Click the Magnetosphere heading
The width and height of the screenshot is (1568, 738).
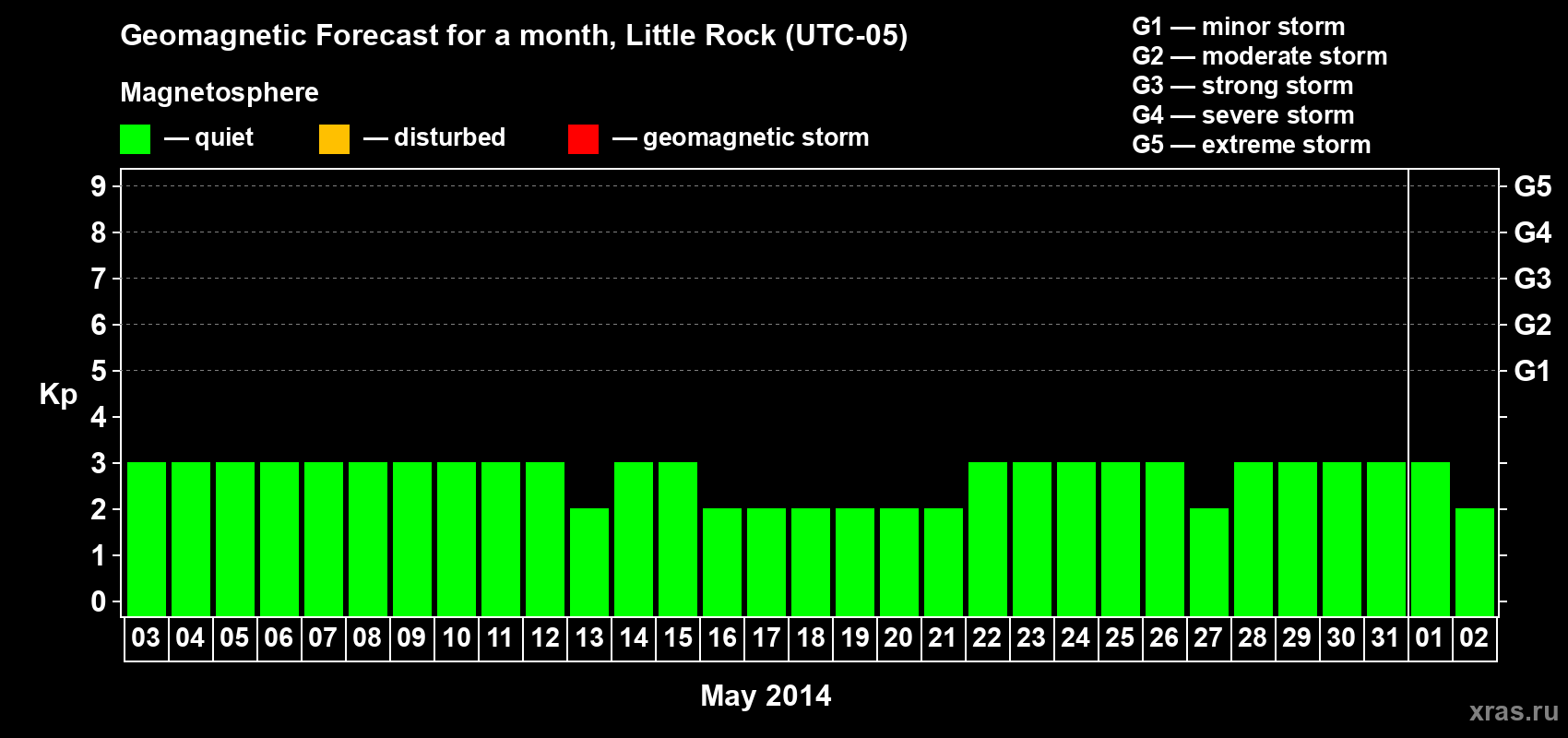point(220,92)
